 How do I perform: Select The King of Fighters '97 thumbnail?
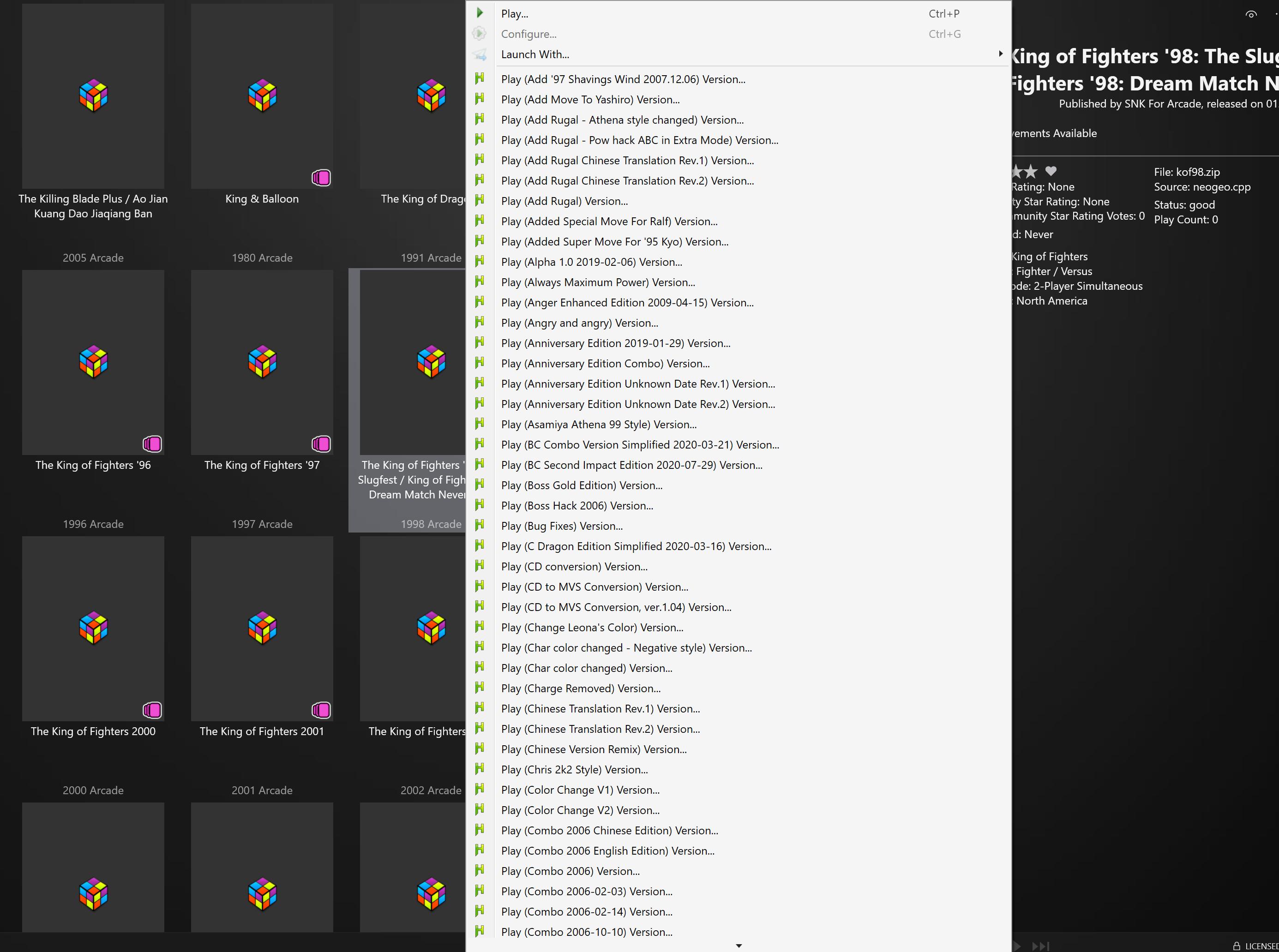[262, 362]
